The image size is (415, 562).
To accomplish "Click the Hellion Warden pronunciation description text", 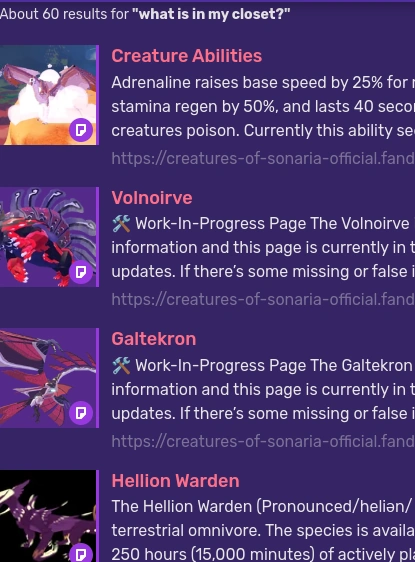I will pos(263,530).
